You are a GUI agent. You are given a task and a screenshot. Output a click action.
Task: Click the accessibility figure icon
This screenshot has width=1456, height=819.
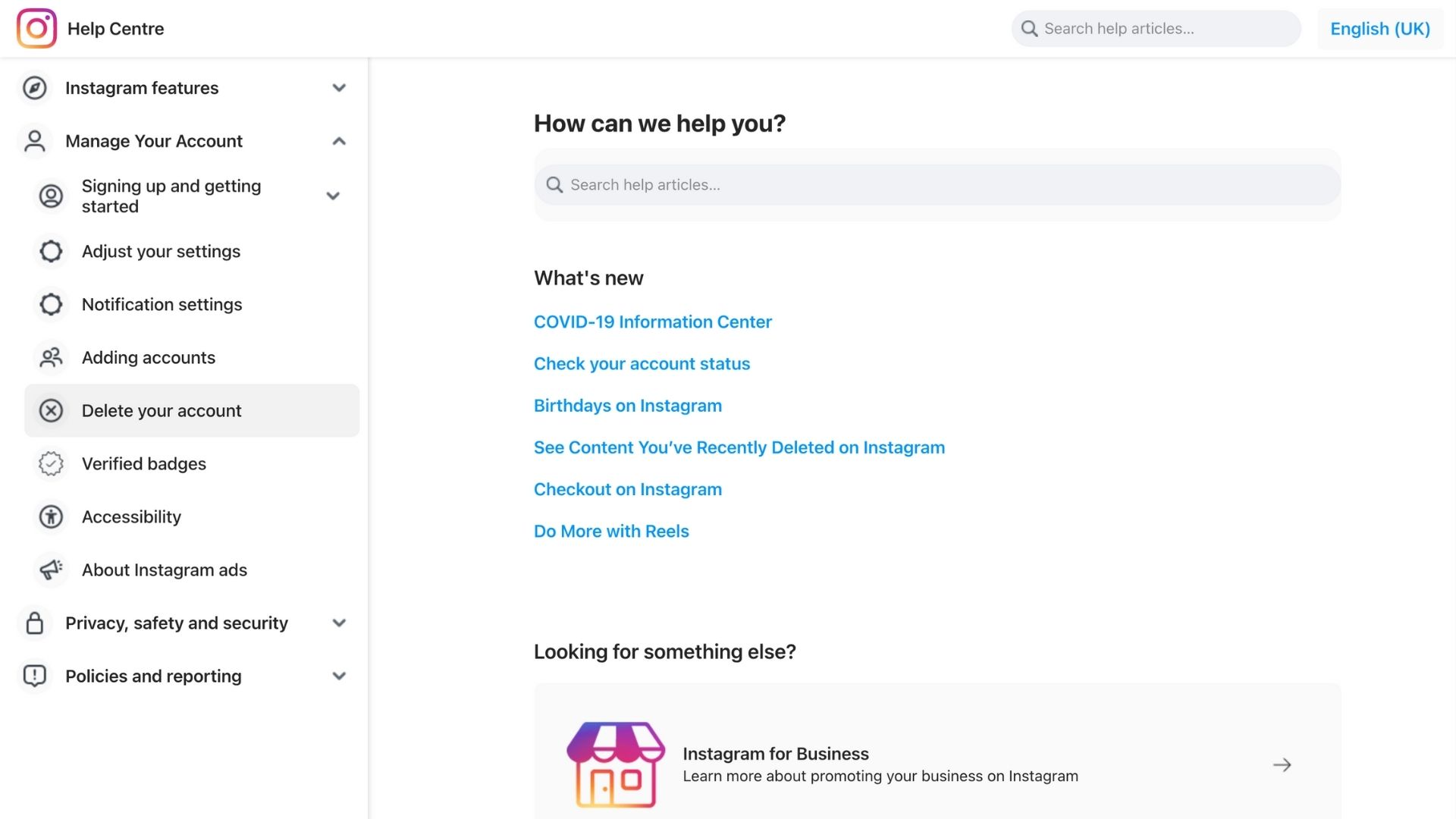51,516
